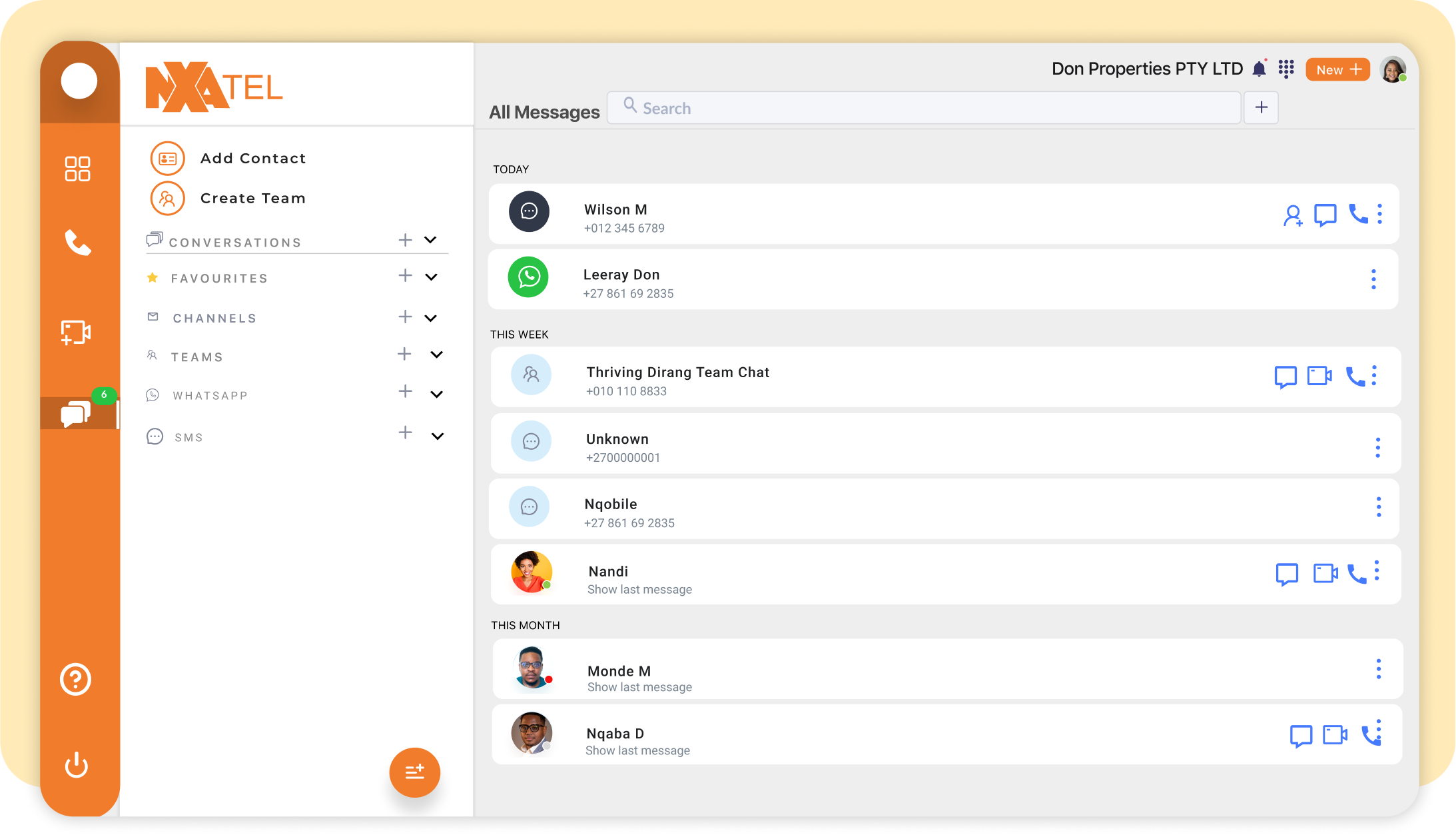Click the New button in top bar
The image size is (1456, 837).
1337,69
